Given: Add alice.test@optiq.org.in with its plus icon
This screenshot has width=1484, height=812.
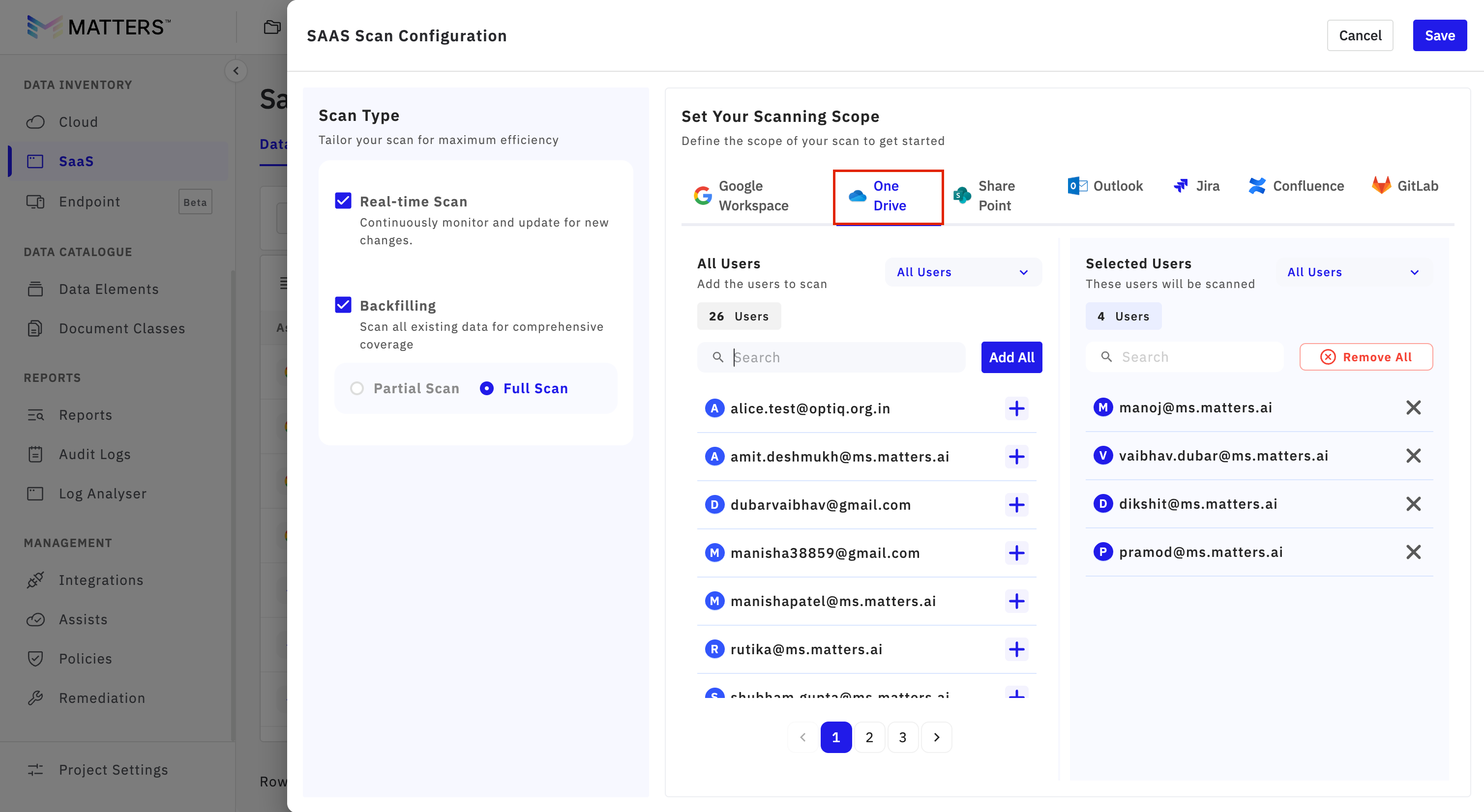Looking at the screenshot, I should [1016, 408].
